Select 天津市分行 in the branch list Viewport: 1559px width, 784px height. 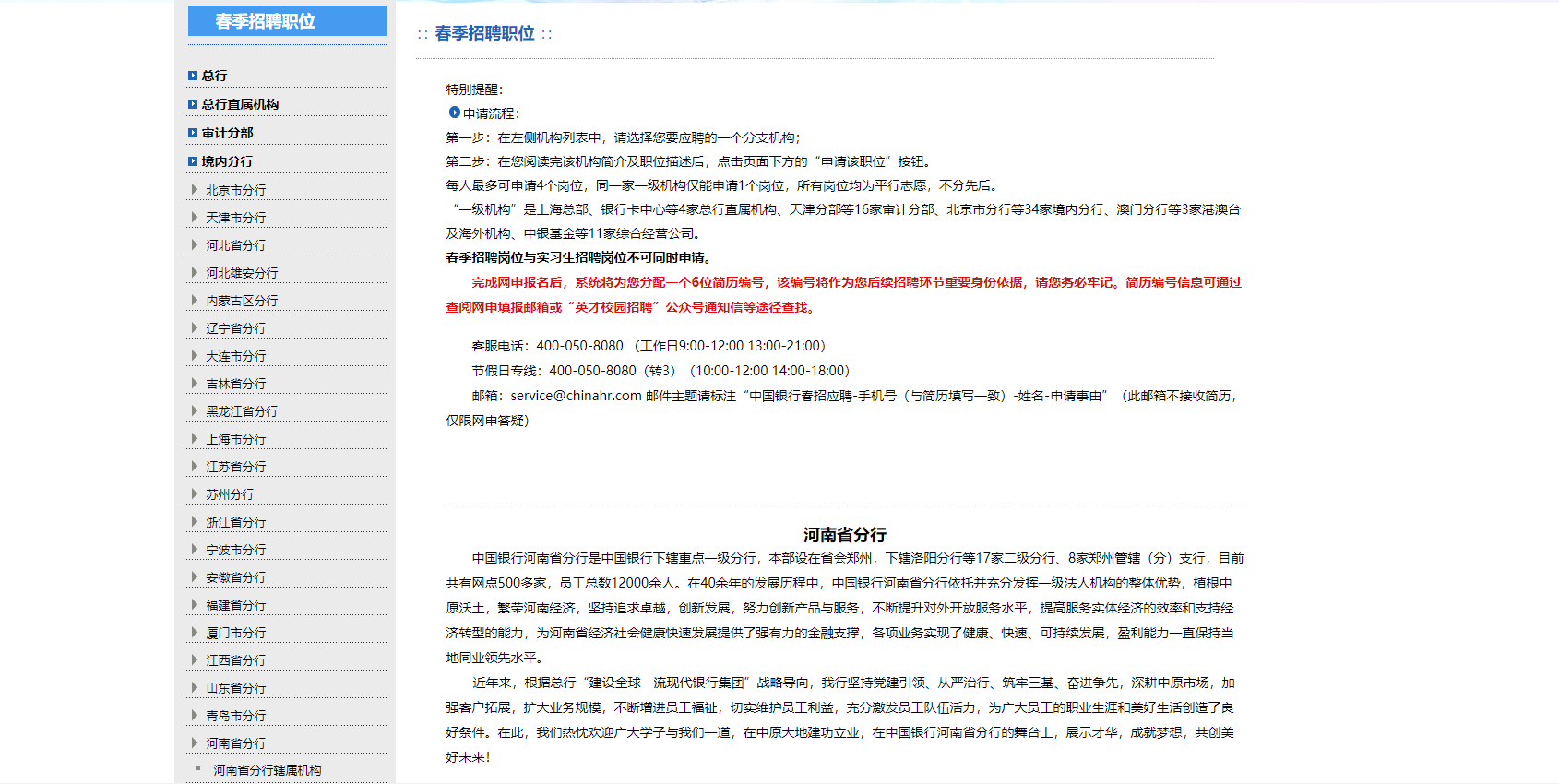(235, 218)
